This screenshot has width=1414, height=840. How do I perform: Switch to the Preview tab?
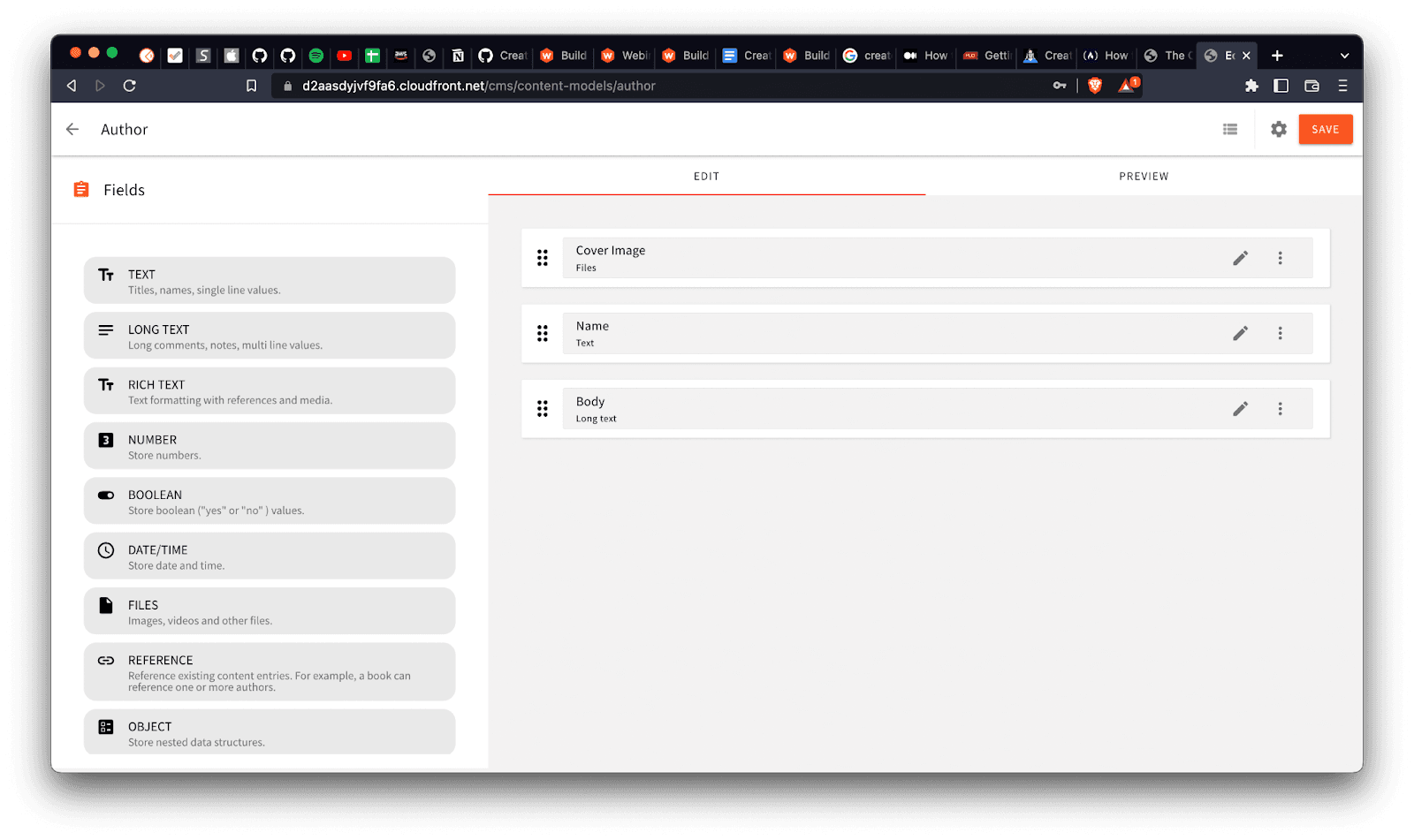[1144, 177]
